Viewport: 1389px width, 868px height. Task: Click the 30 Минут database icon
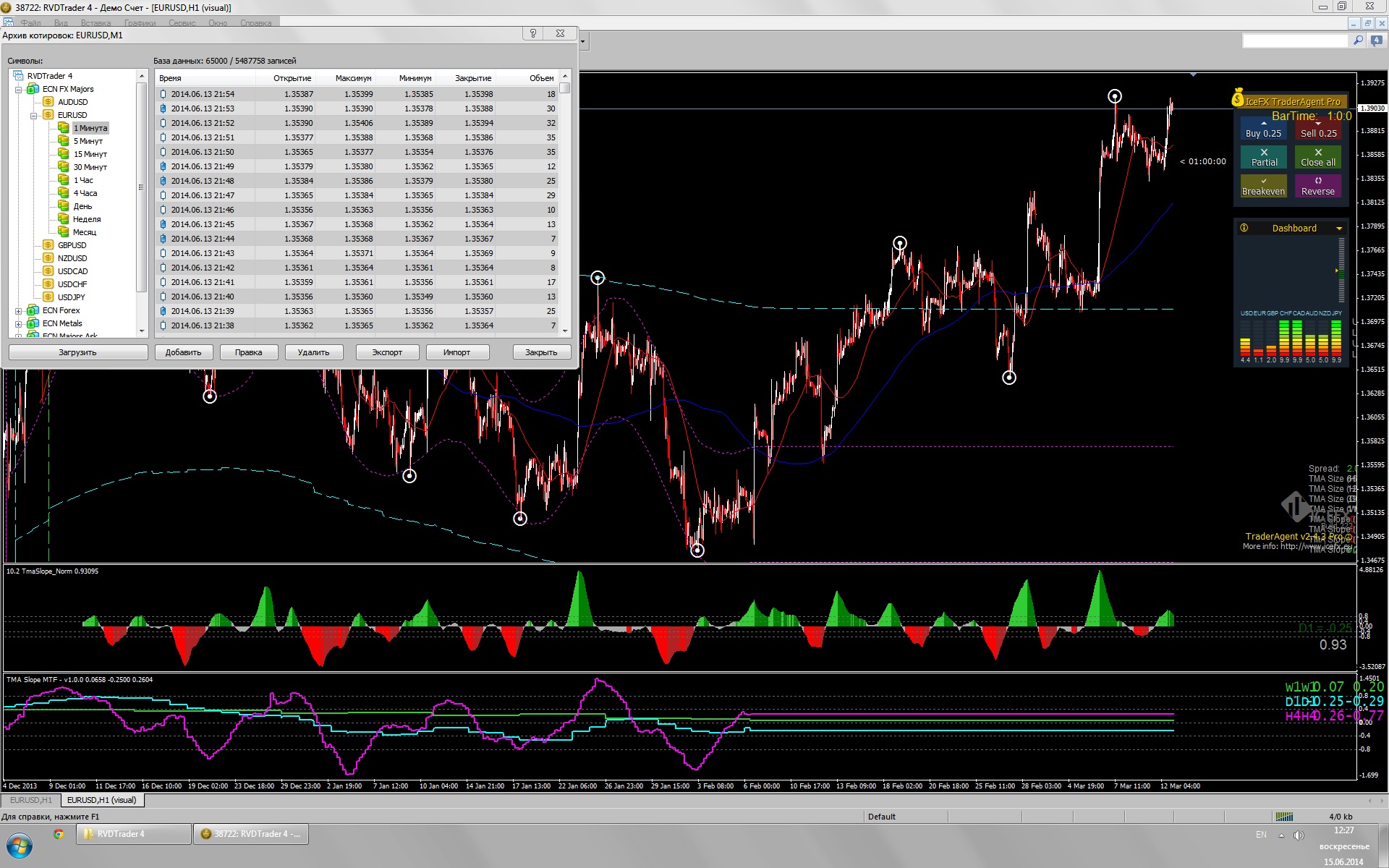pos(64,167)
